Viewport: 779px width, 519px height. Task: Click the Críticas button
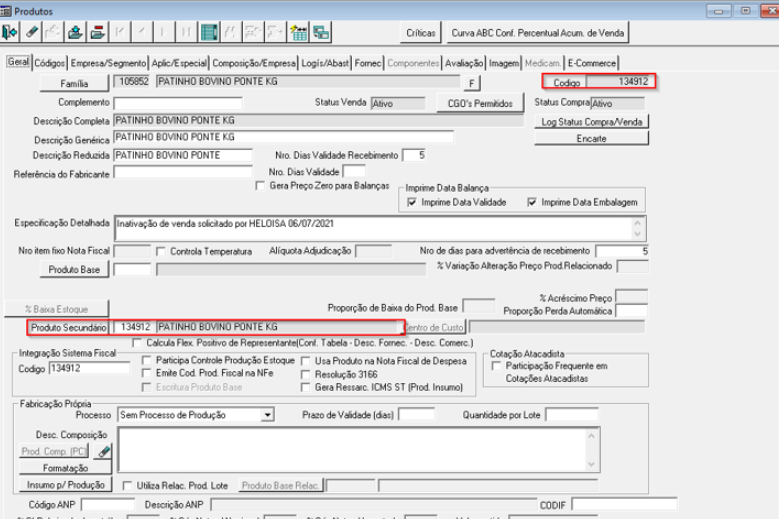[x=421, y=33]
